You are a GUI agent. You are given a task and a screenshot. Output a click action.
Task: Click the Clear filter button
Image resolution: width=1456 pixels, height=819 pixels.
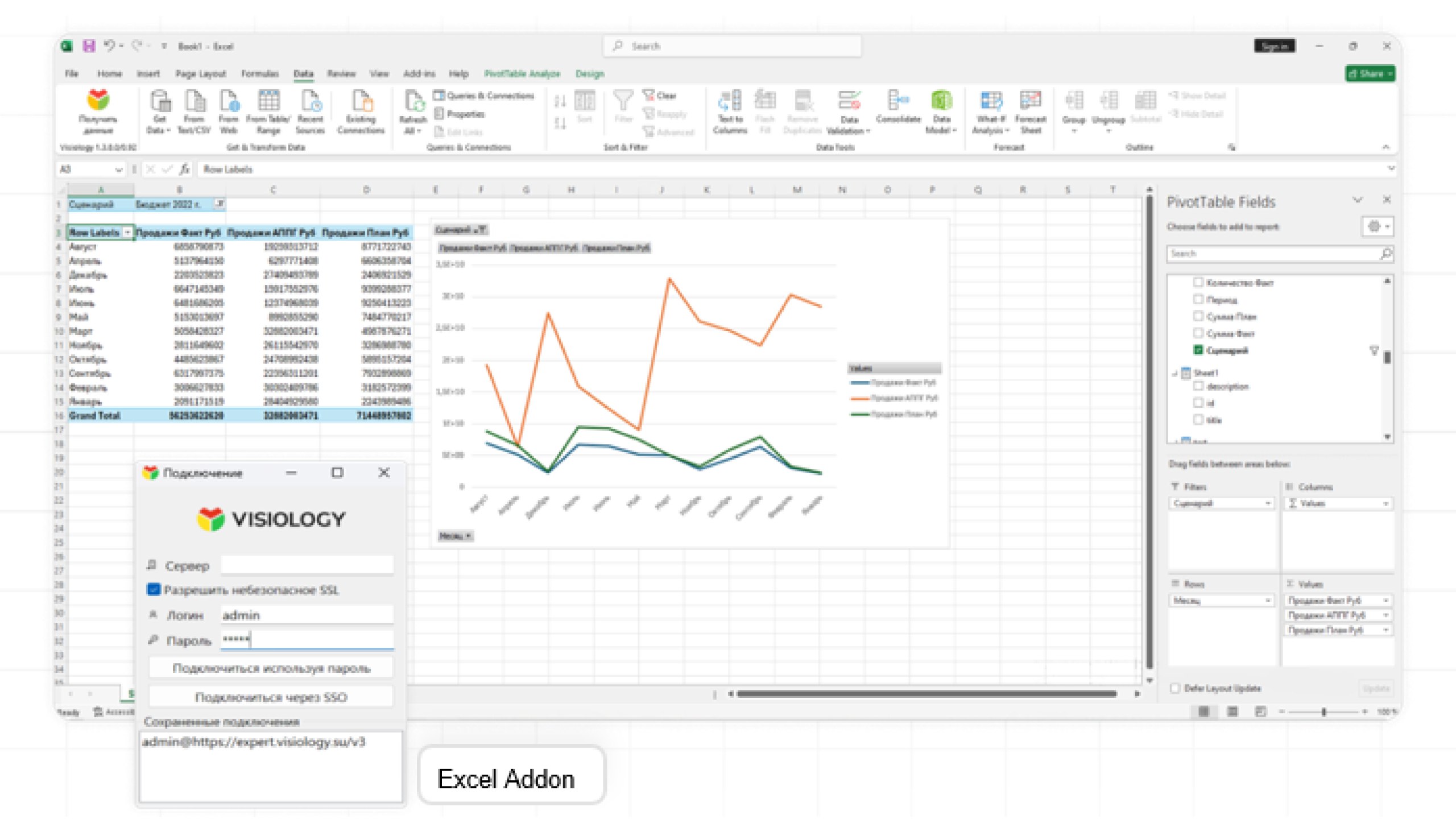[x=660, y=96]
